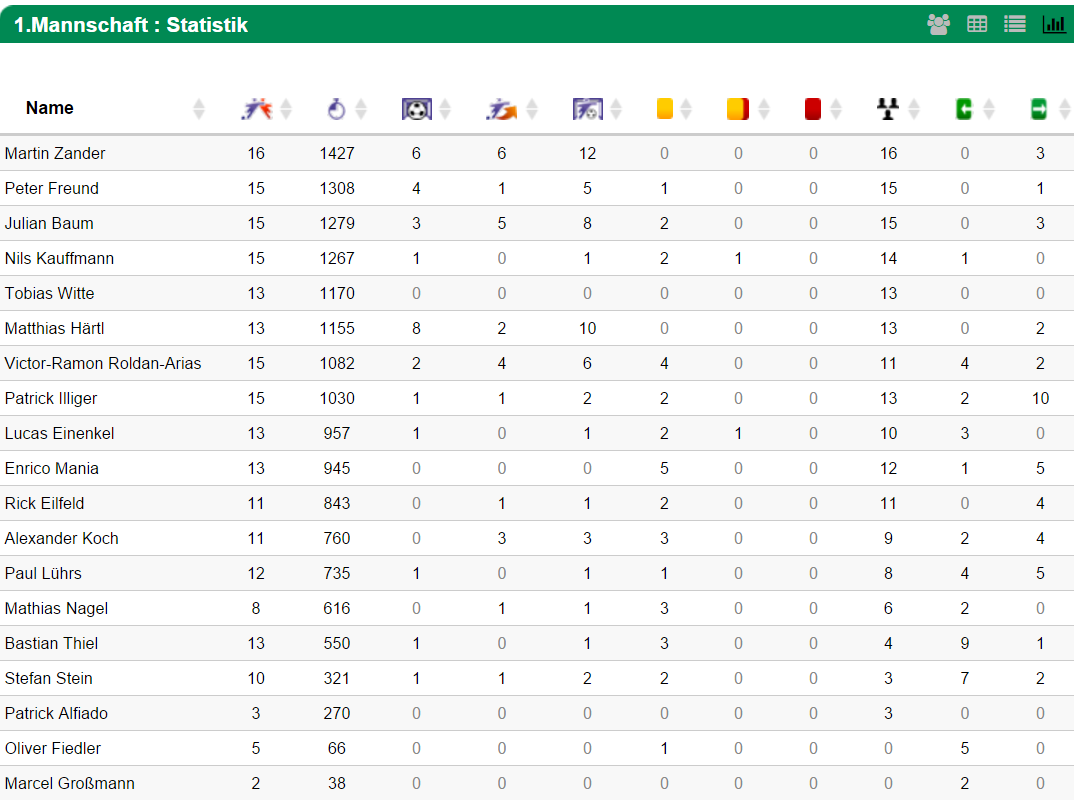Click the yellow-red card column icon
This screenshot has height=803, width=1074.
point(738,109)
